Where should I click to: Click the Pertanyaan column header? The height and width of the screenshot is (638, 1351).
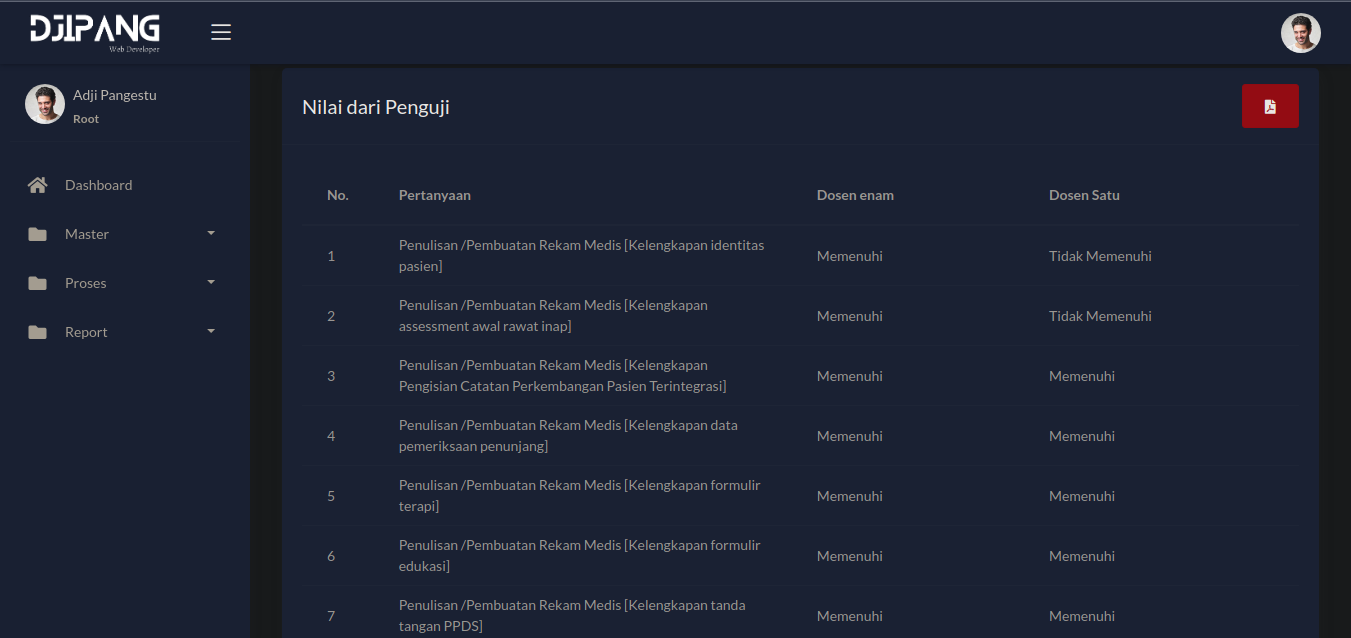434,195
